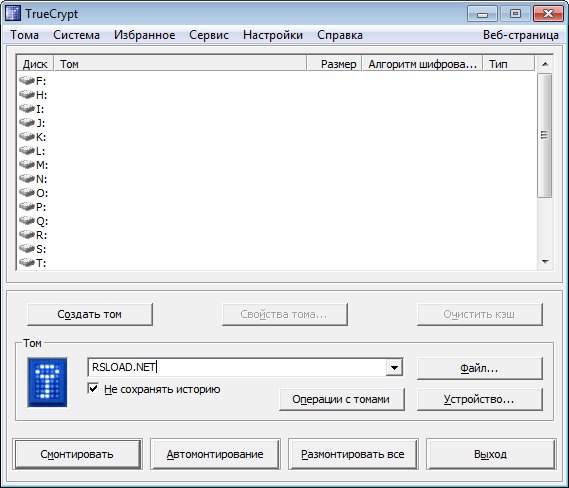Expand the volume path dropdown arrow
This screenshot has height=488, width=569.
[x=394, y=367]
